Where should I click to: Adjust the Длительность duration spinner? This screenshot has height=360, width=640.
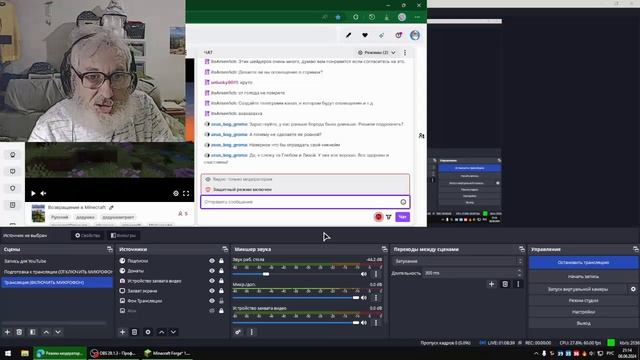[x=520, y=273]
